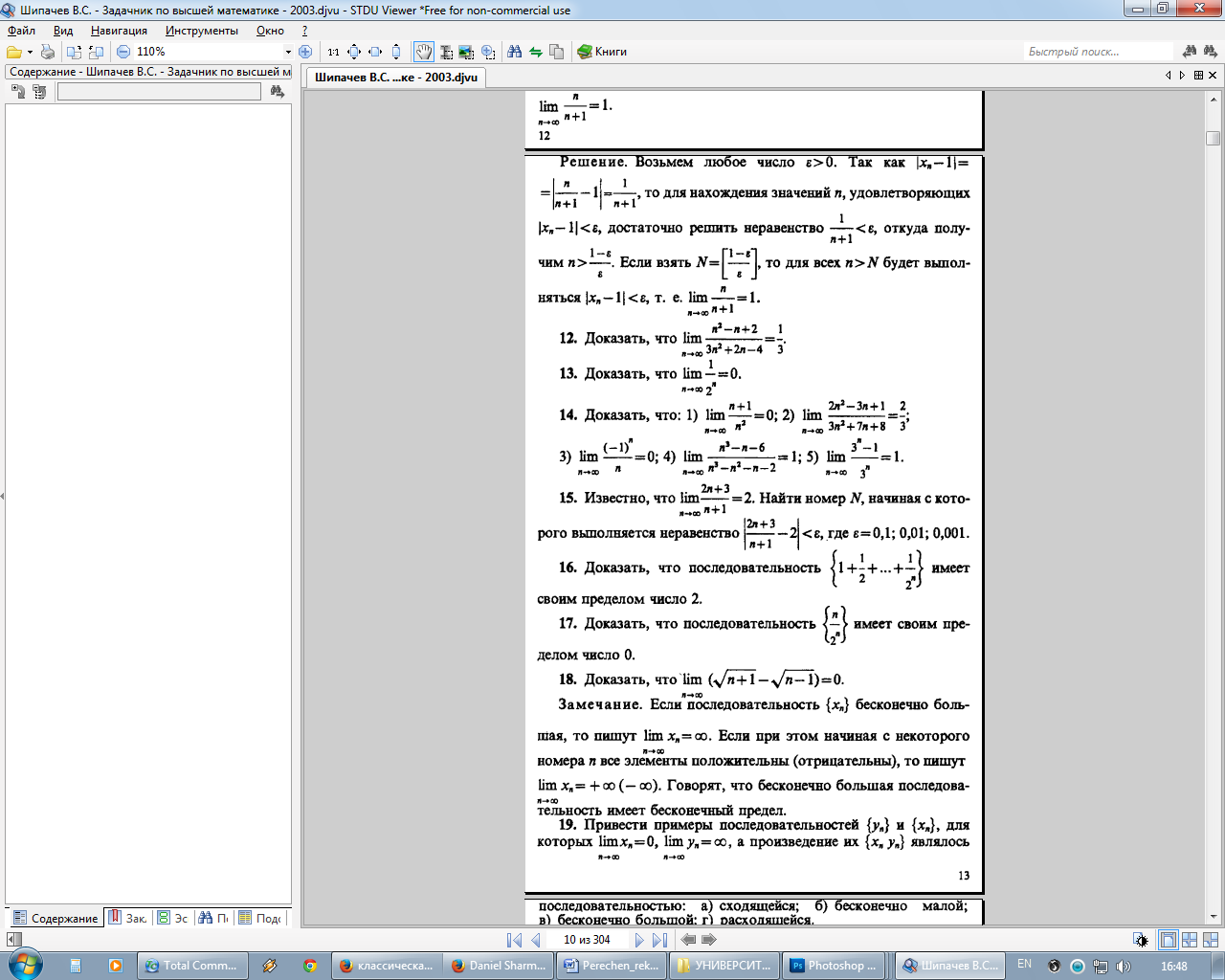Screen dimensions: 1225x980
Task: Switch to the Зак. bookmarks panel tab
Action: [x=127, y=918]
